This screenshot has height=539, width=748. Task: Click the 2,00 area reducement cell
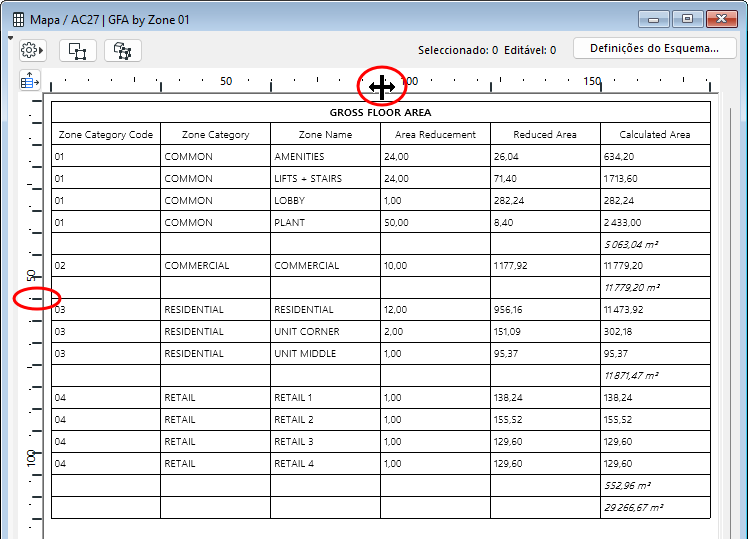coord(435,332)
